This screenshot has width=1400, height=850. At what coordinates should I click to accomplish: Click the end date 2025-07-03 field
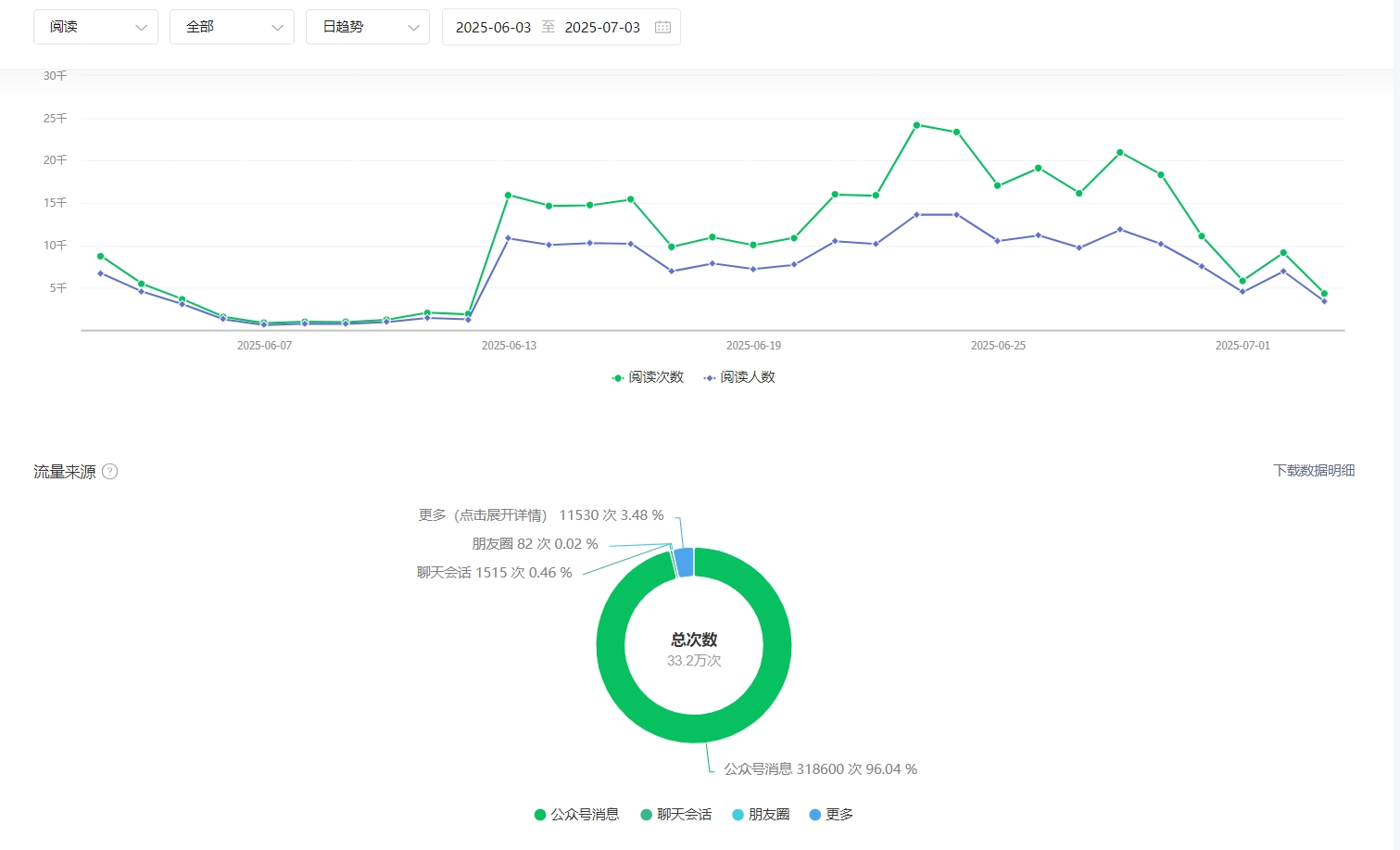[x=602, y=28]
